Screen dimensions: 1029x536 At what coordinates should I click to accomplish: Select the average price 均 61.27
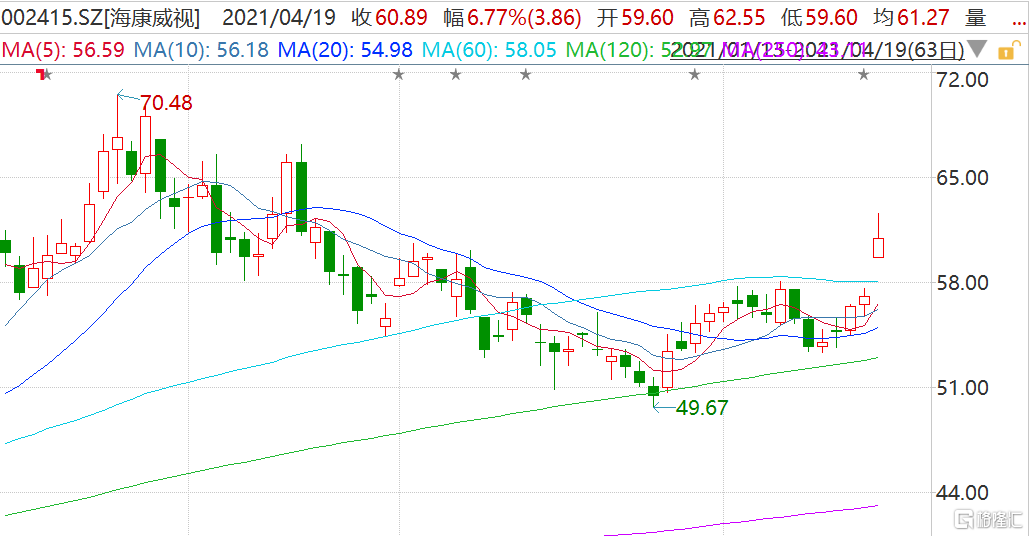tap(911, 18)
